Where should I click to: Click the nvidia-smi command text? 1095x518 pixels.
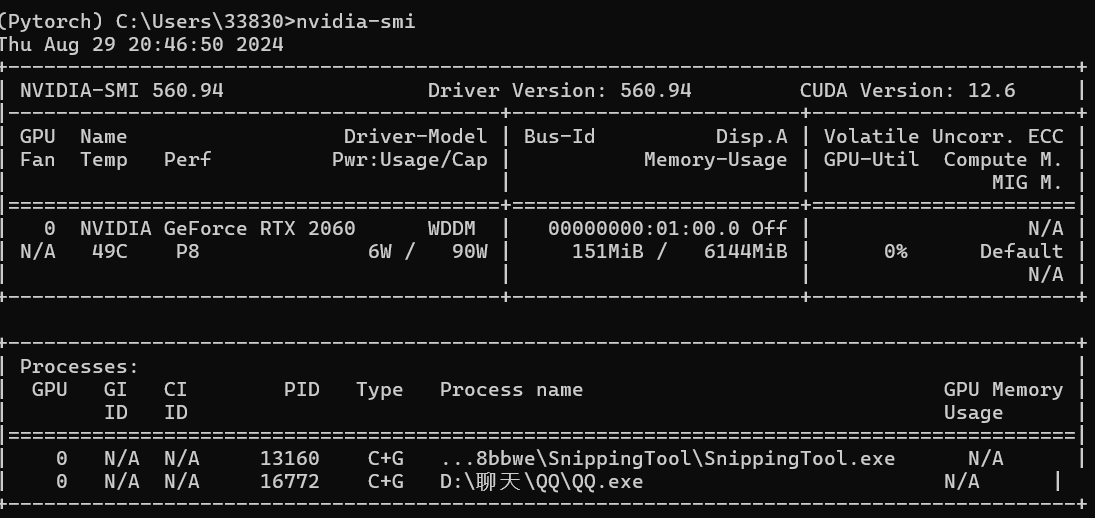point(356,22)
